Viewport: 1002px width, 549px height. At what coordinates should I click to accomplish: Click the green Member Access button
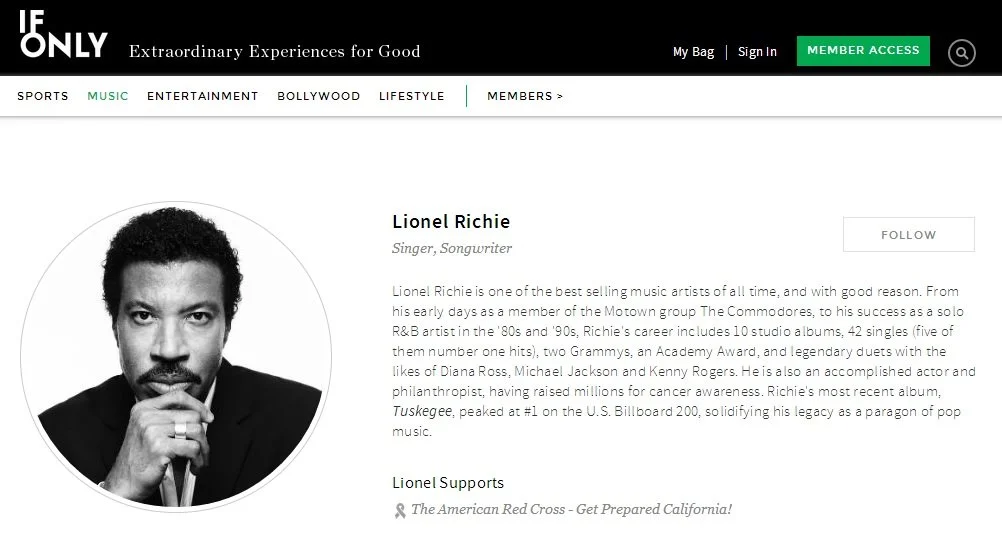coord(863,50)
